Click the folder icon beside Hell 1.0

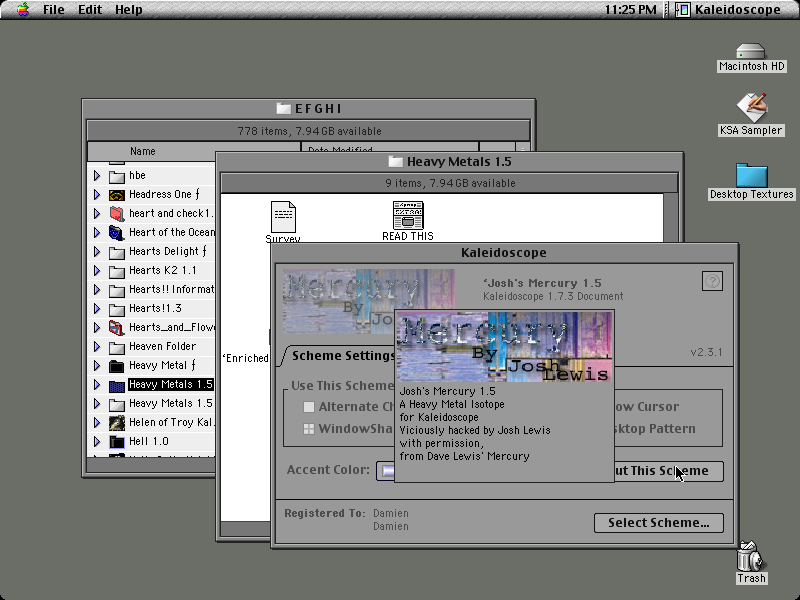pos(117,442)
